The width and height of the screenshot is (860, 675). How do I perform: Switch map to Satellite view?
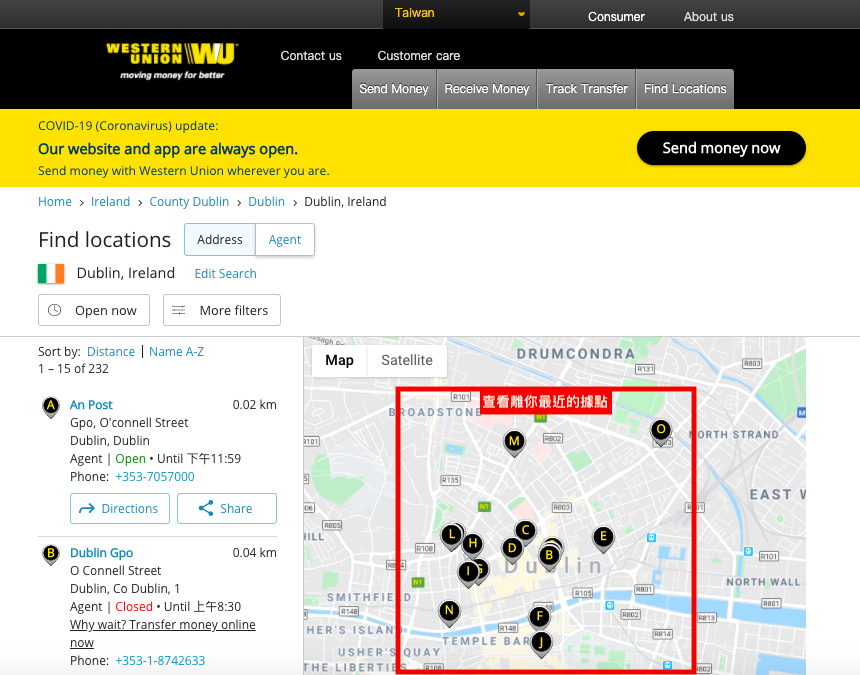pyautogui.click(x=407, y=360)
